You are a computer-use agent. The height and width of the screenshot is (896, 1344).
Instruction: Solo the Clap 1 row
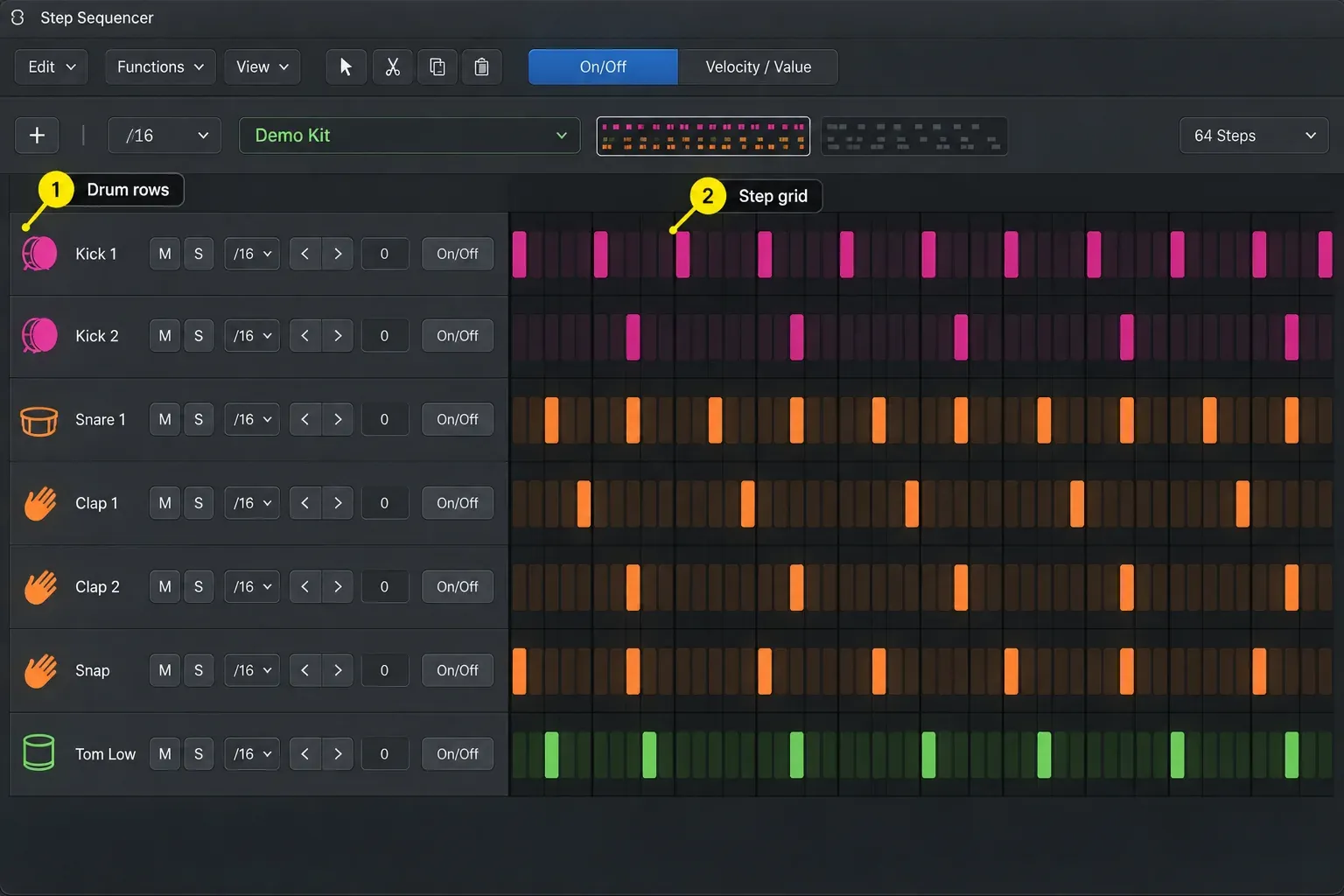coord(199,503)
